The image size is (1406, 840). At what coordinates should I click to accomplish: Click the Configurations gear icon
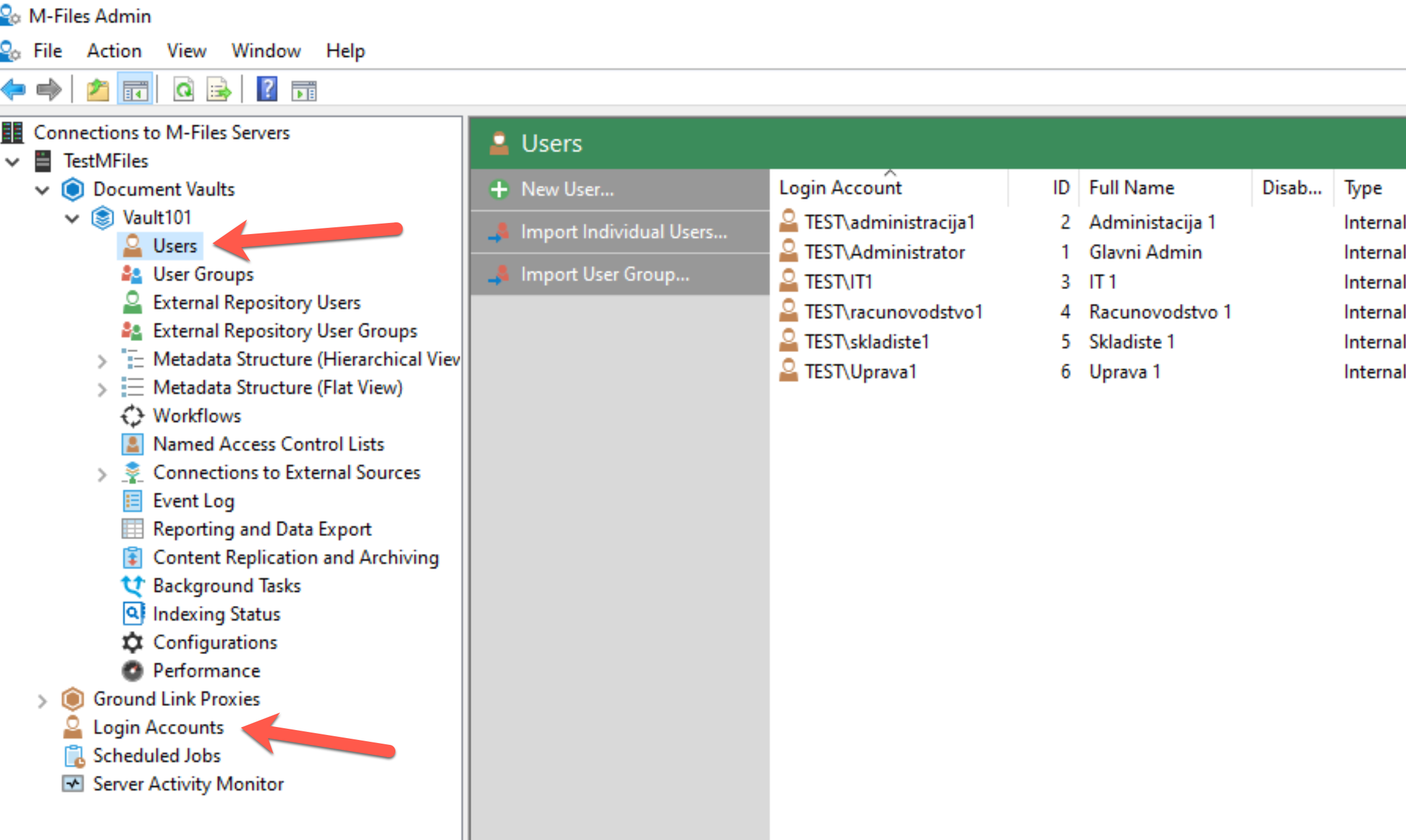pos(132,643)
